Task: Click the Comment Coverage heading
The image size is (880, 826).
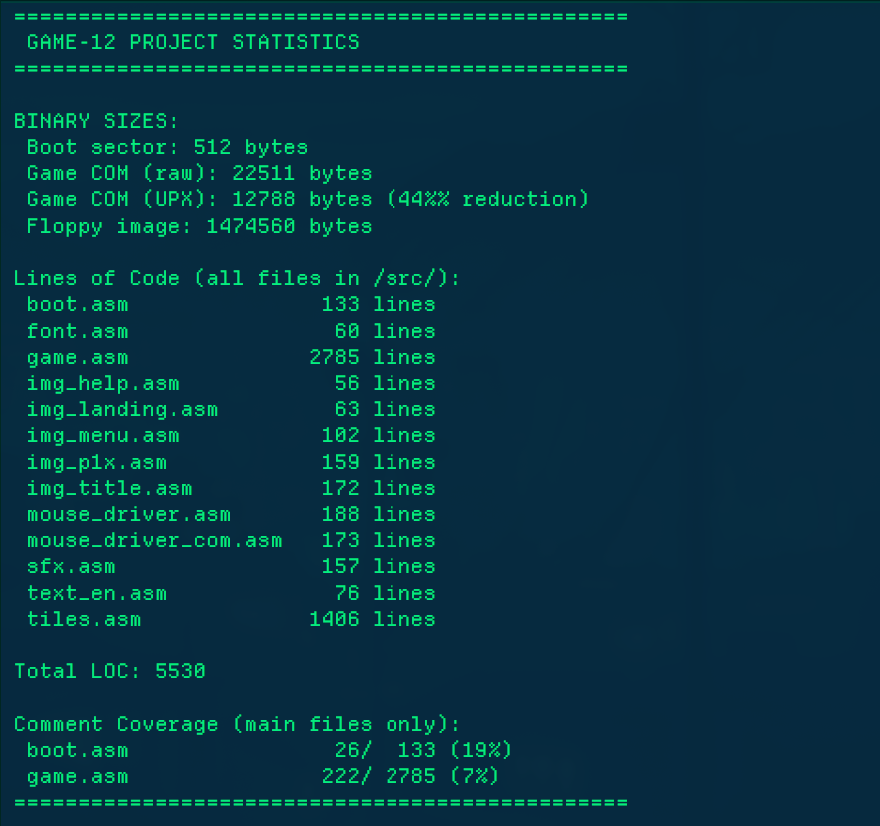Action: tap(237, 724)
